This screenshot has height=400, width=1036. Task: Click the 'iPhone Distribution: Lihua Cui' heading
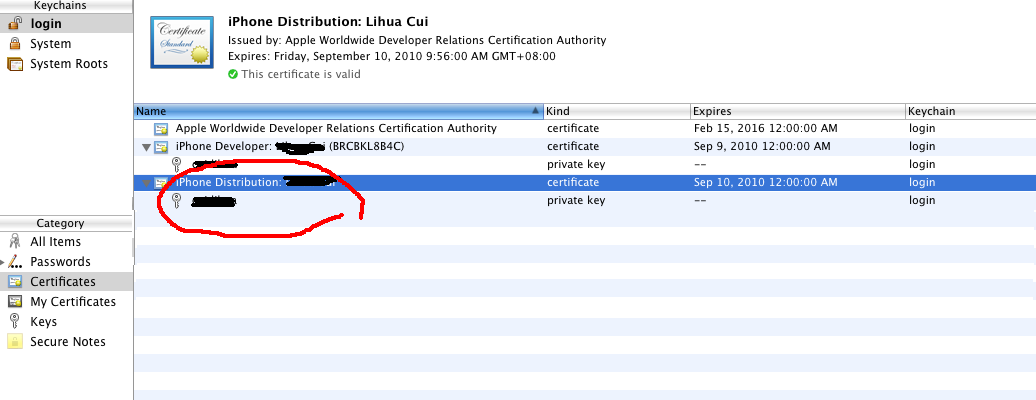click(328, 22)
